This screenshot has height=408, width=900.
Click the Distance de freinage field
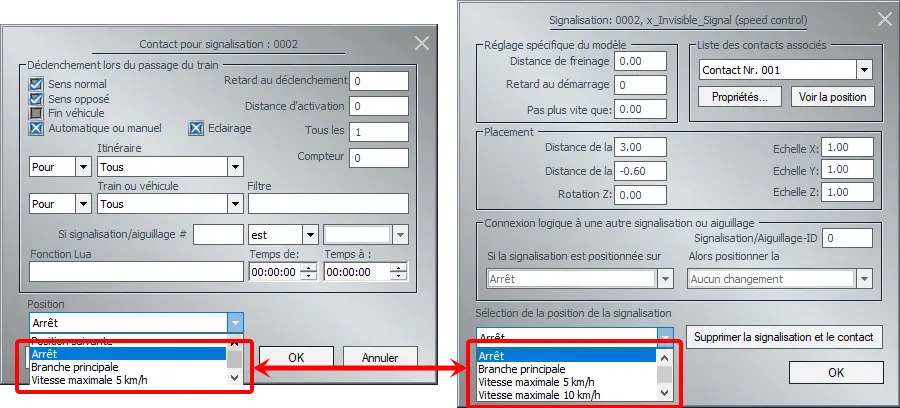coord(640,61)
